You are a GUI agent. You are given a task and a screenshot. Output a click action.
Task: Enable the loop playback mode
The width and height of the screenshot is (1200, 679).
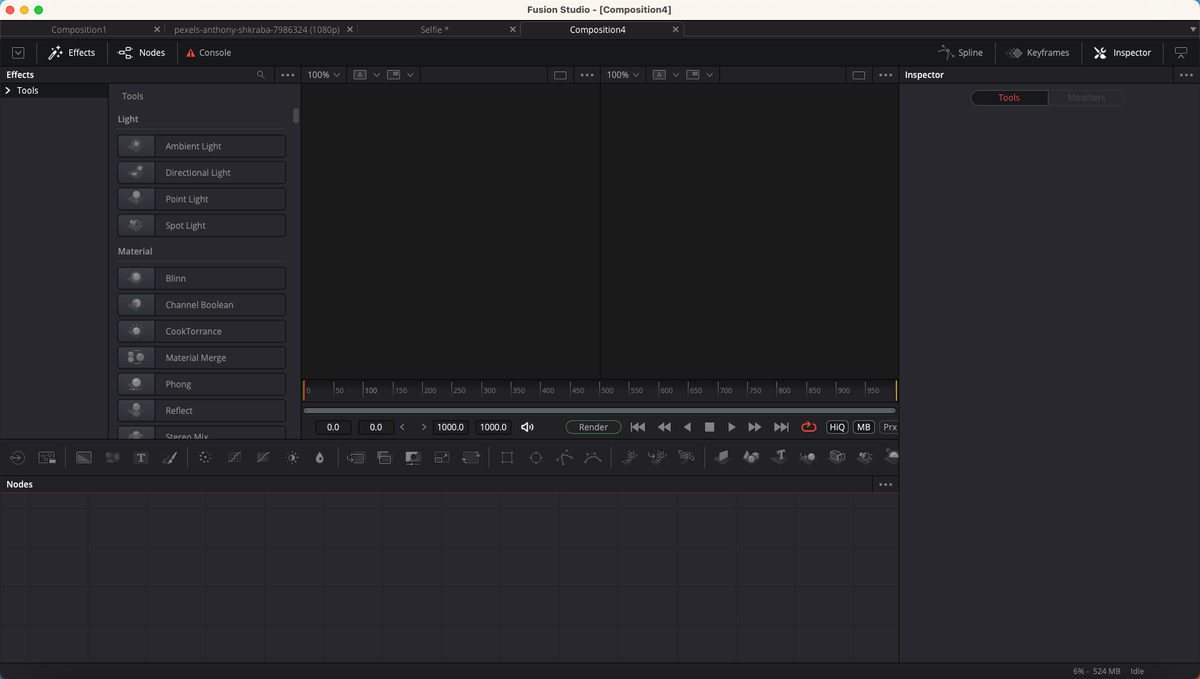point(809,427)
